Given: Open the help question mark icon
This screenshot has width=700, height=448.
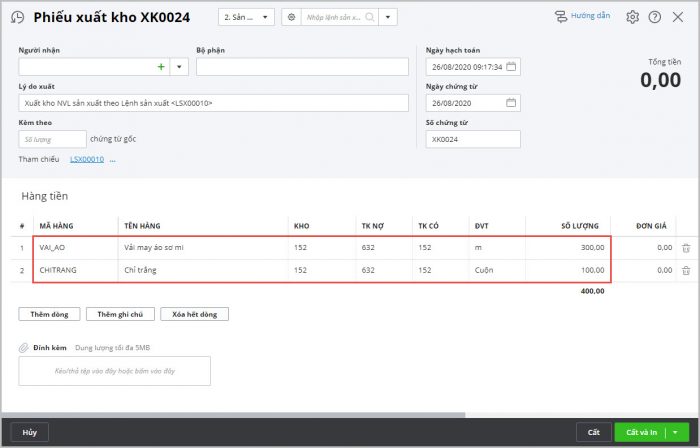Looking at the screenshot, I should [655, 17].
